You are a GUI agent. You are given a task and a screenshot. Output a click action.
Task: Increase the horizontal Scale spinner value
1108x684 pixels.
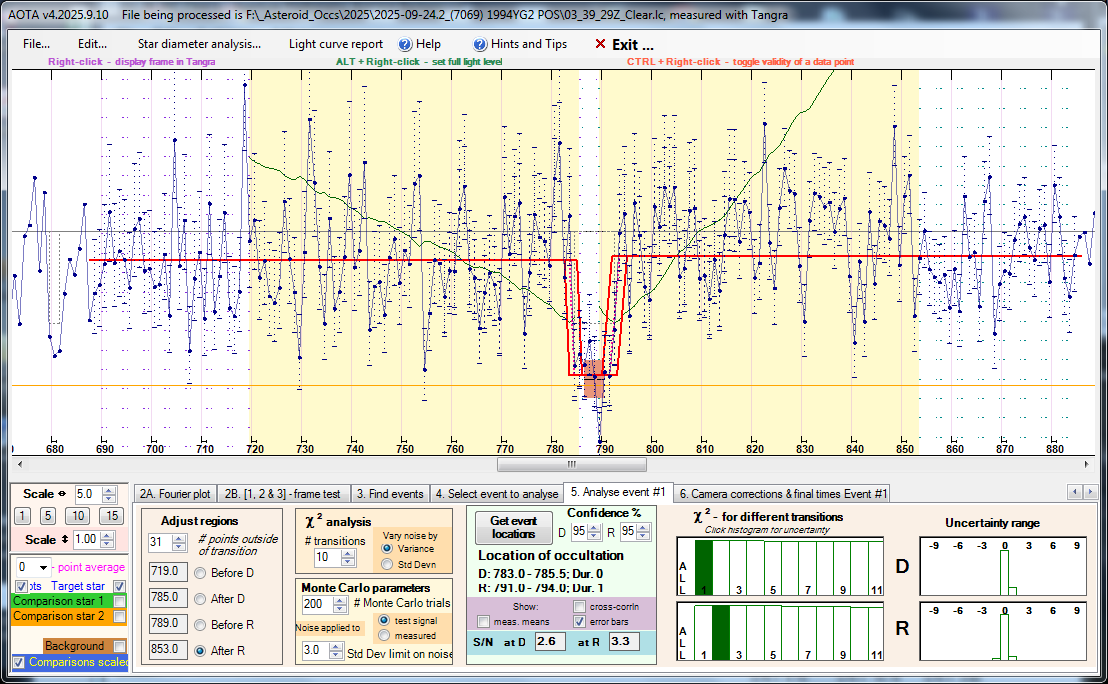click(109, 490)
